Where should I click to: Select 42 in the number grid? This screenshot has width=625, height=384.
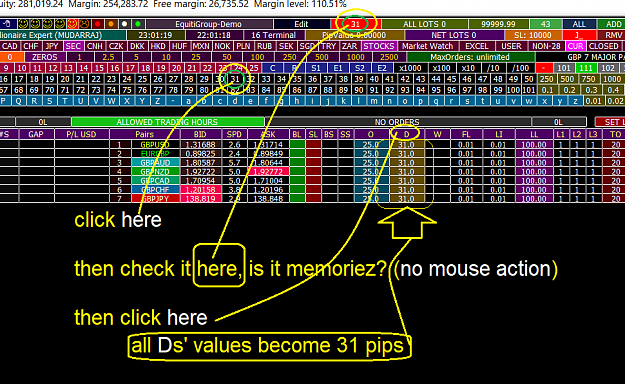405,79
